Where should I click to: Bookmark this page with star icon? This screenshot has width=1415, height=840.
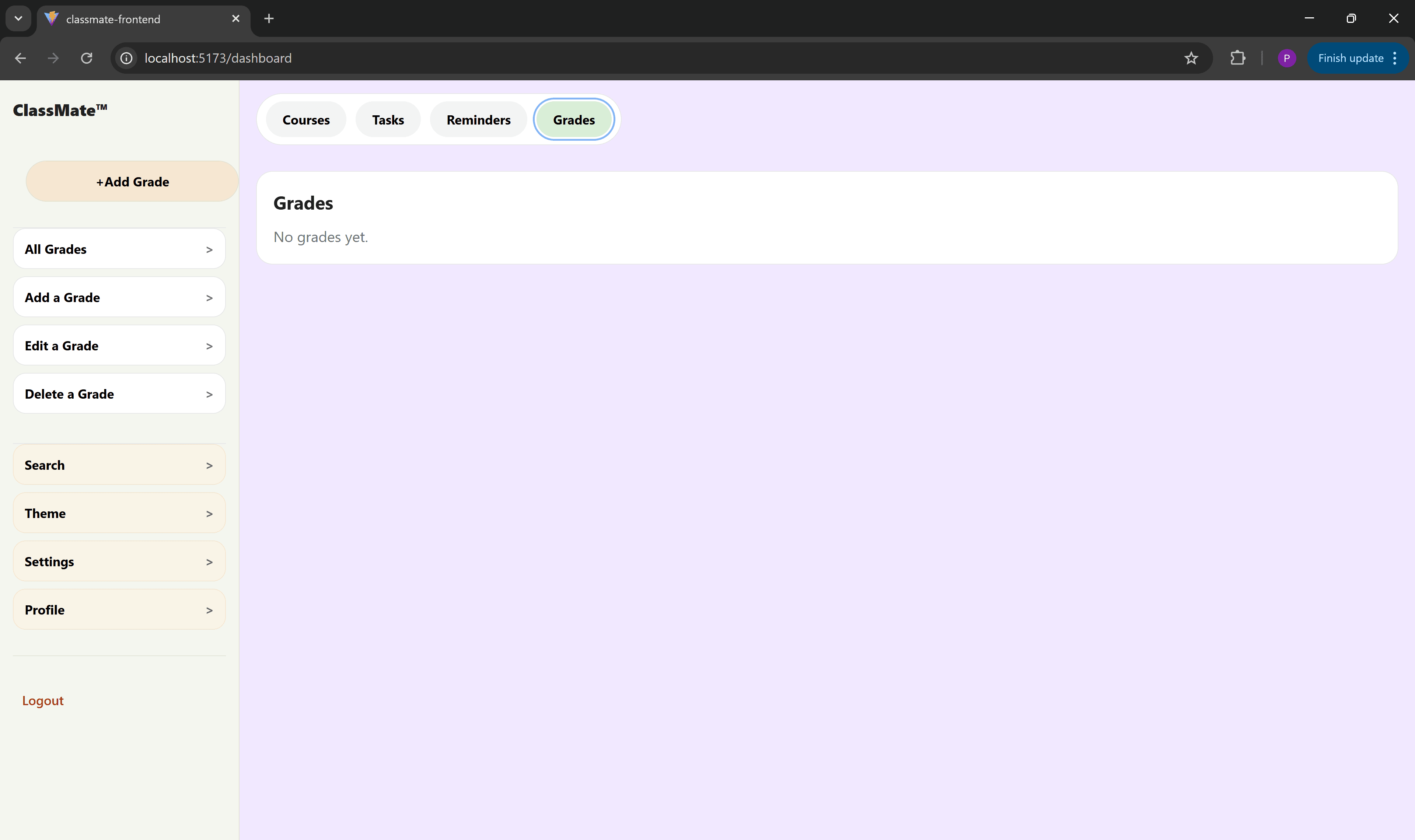point(1191,58)
